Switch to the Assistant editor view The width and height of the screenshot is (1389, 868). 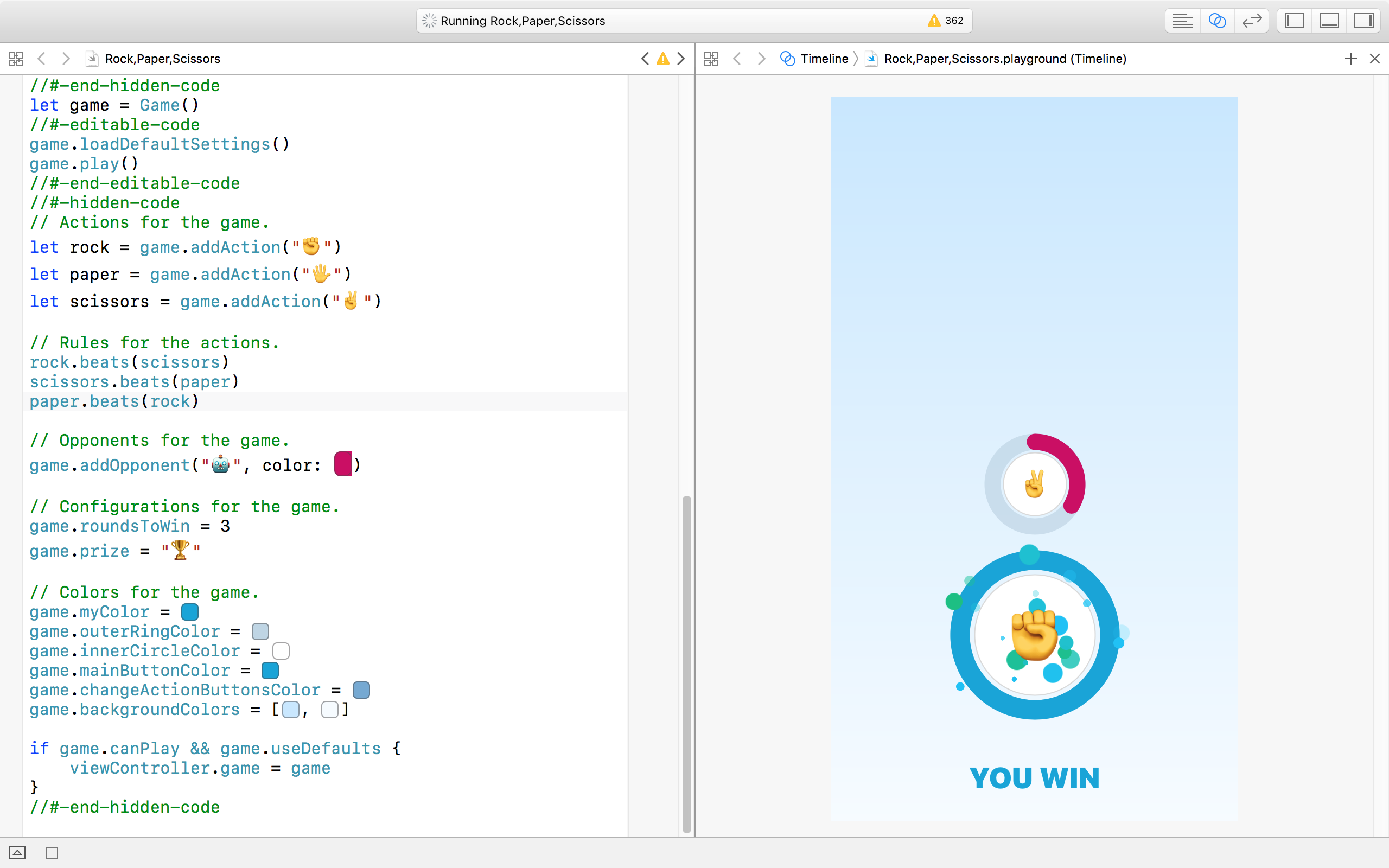pyautogui.click(x=1217, y=21)
